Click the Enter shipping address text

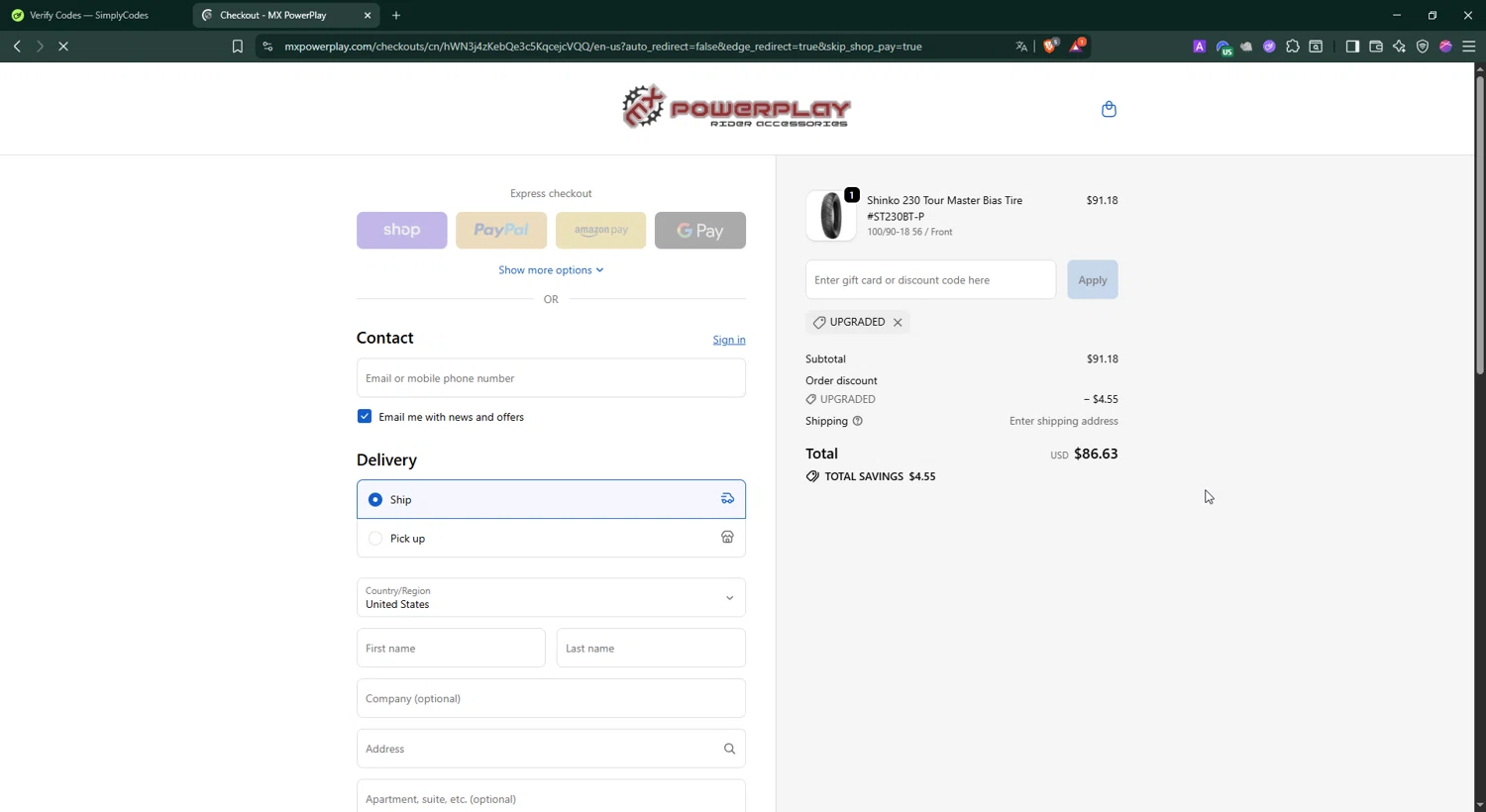[x=1064, y=421]
